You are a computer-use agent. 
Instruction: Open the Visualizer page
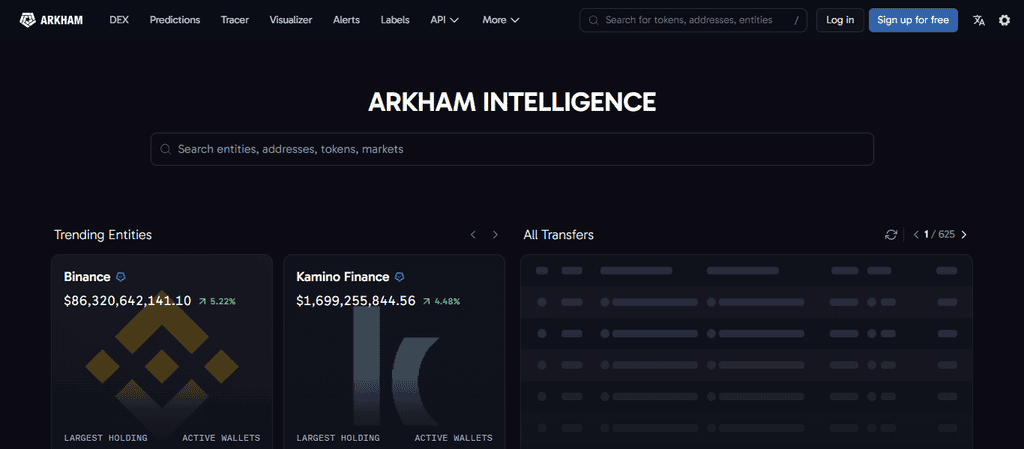tap(291, 20)
